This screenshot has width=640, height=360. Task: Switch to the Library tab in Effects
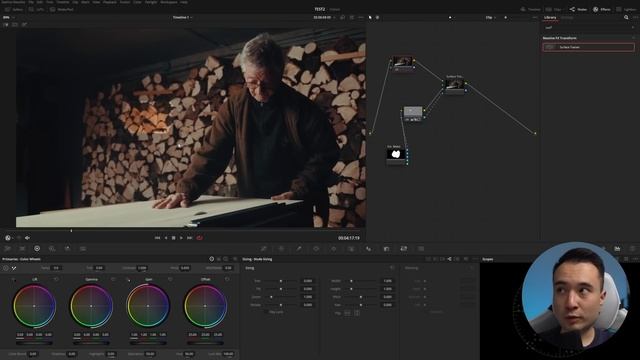click(x=550, y=18)
